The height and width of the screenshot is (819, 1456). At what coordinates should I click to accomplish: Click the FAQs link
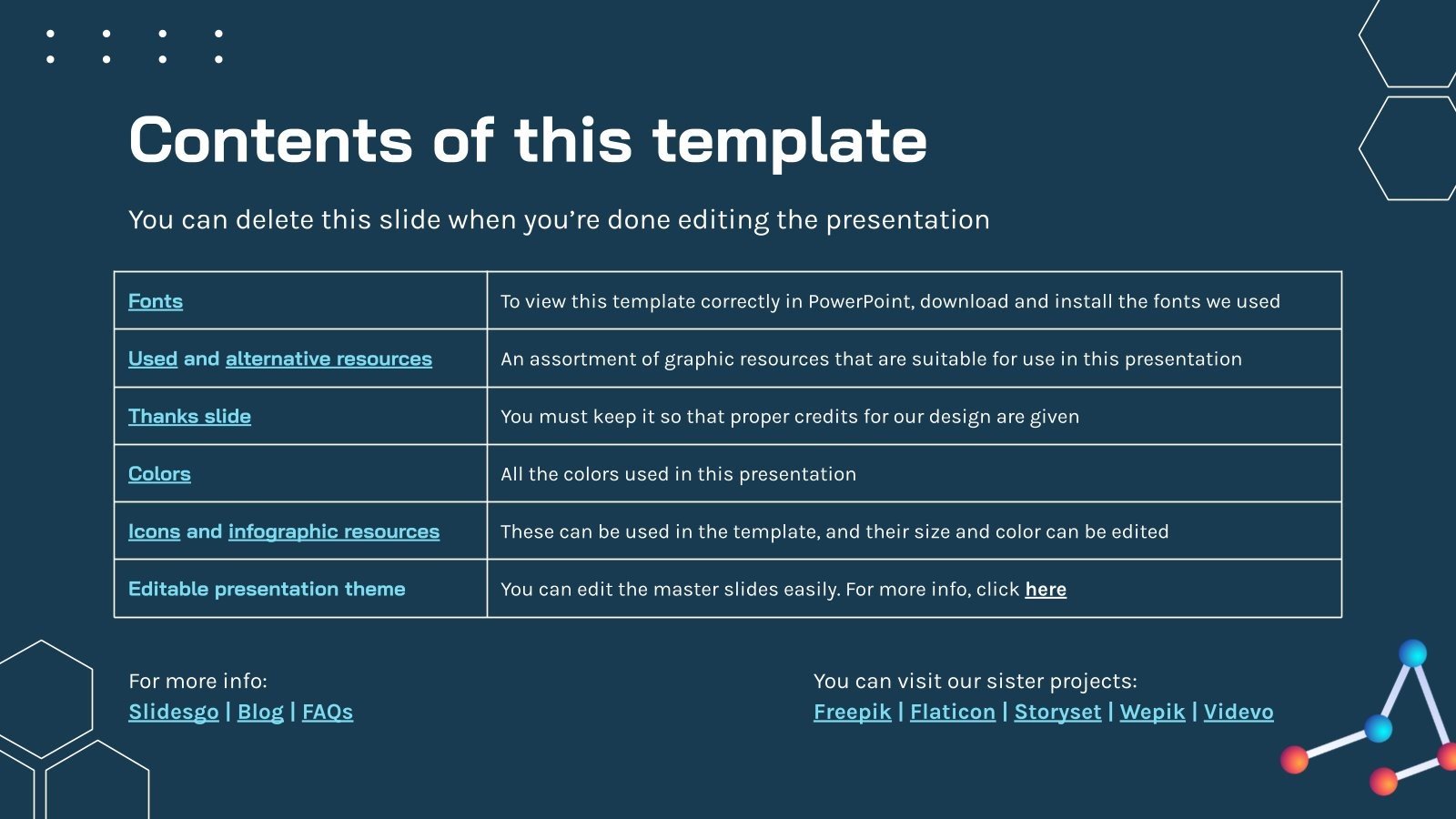tap(328, 712)
